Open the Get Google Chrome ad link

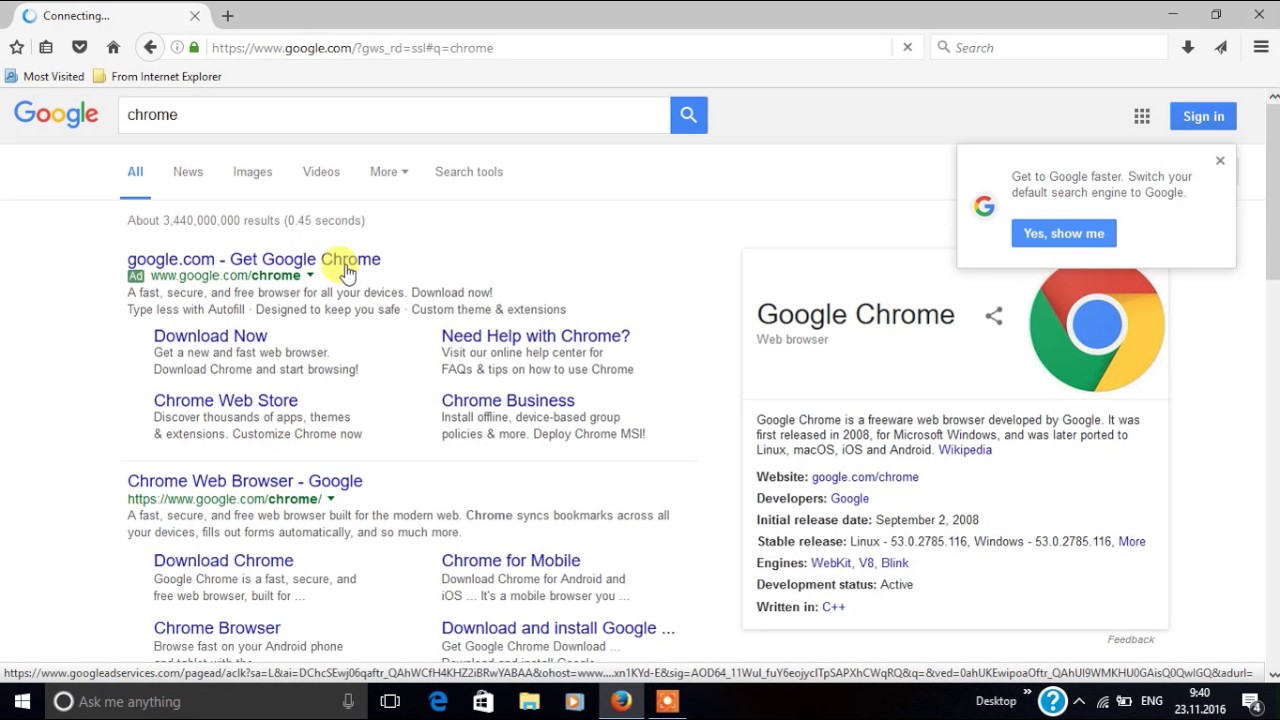pos(254,259)
